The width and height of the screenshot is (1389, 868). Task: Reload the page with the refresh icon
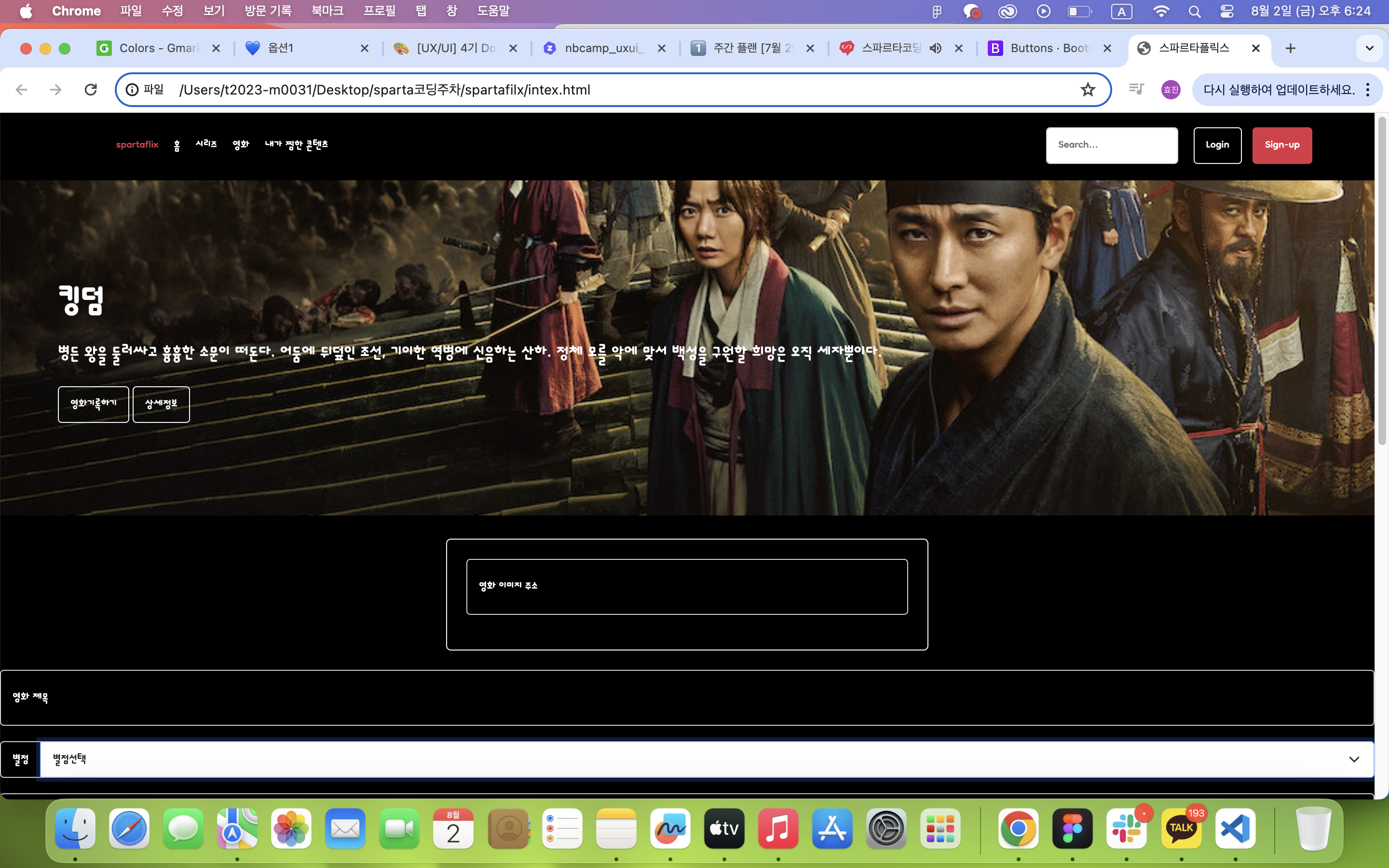pyautogui.click(x=91, y=90)
